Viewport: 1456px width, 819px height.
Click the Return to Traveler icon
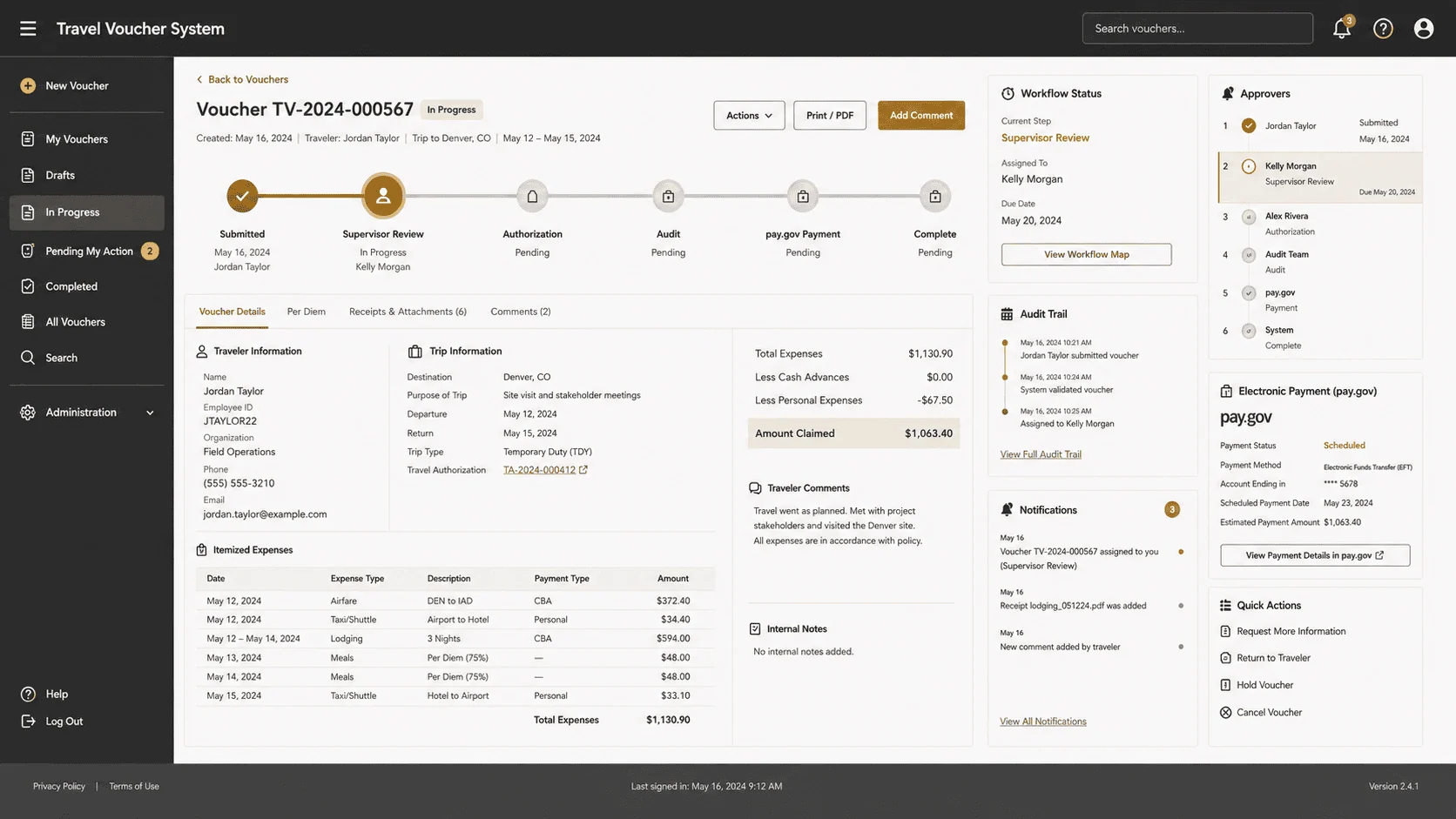[1225, 658]
